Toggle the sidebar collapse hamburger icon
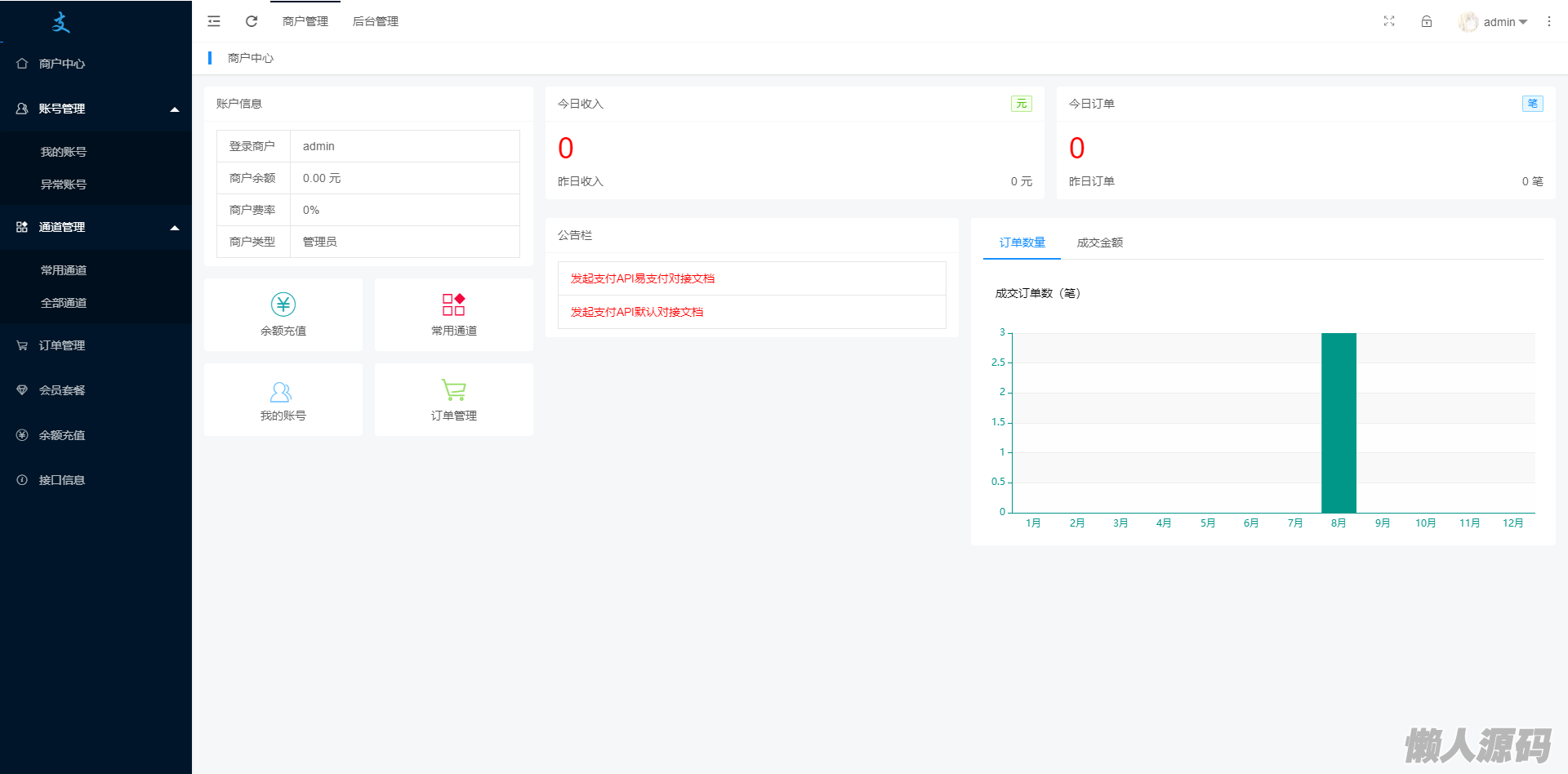 (214, 21)
